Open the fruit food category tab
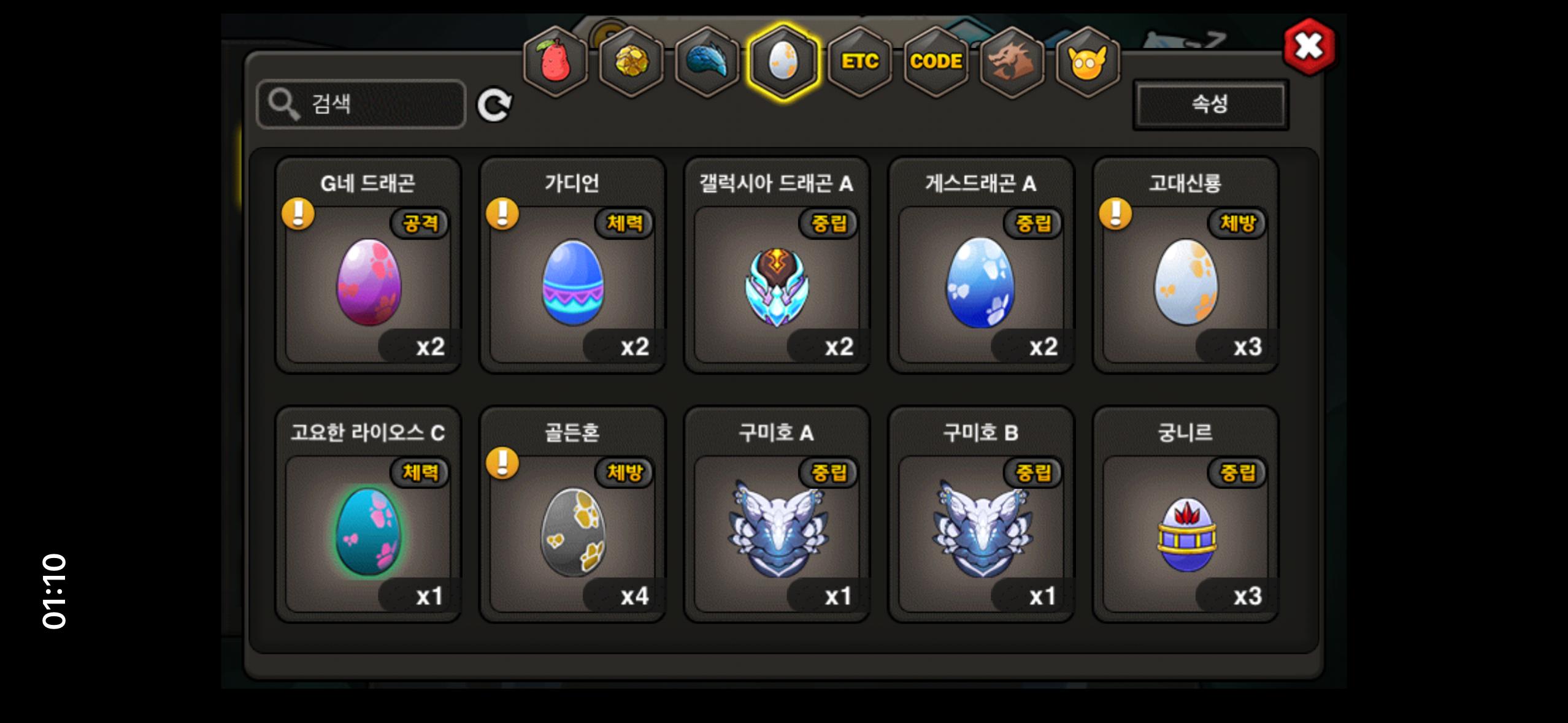This screenshot has width=1568, height=723. coord(555,61)
